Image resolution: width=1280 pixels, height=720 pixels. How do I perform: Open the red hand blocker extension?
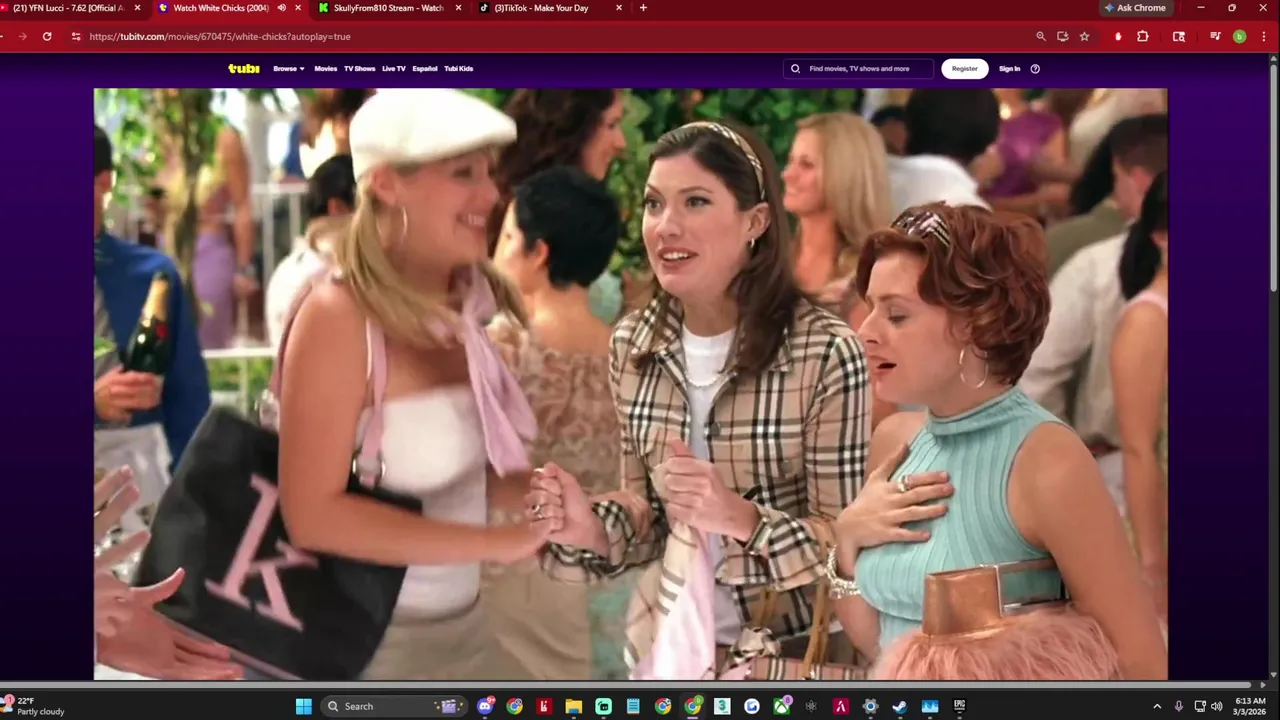(1118, 36)
